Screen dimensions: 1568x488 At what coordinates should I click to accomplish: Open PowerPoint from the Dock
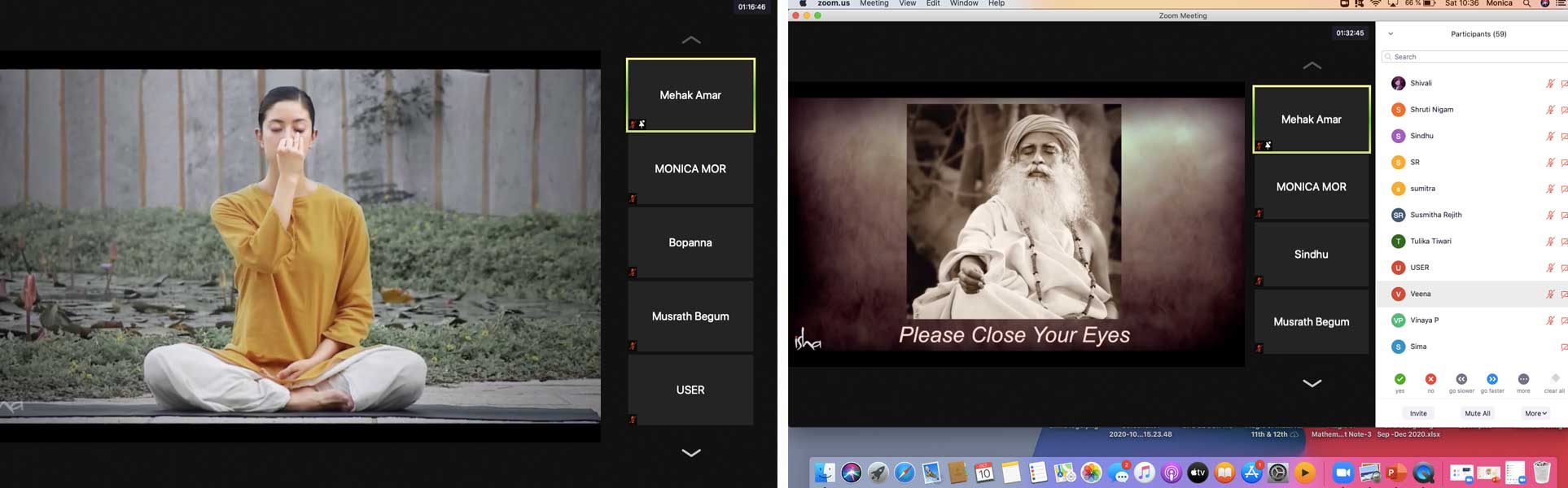click(x=1396, y=473)
